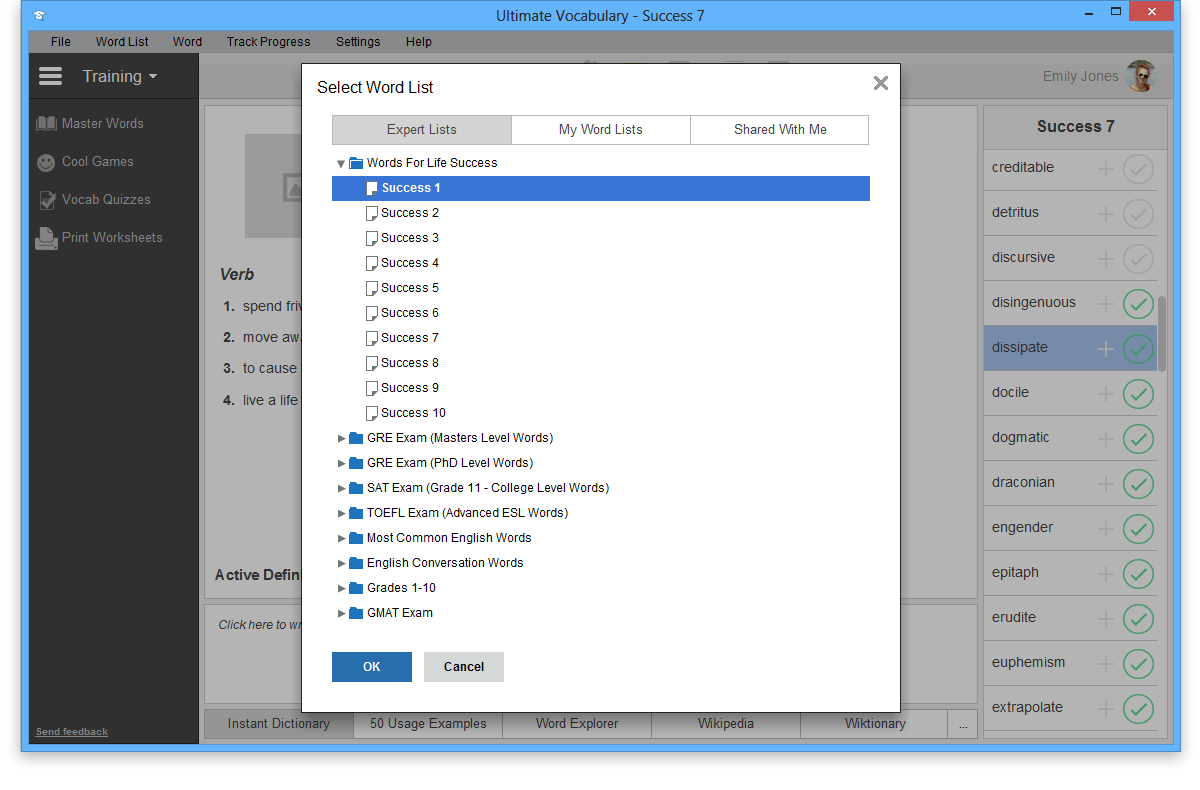Image resolution: width=1200 pixels, height=790 pixels.
Task: Expand the TOEFL Exam folder arrow
Action: 341,513
